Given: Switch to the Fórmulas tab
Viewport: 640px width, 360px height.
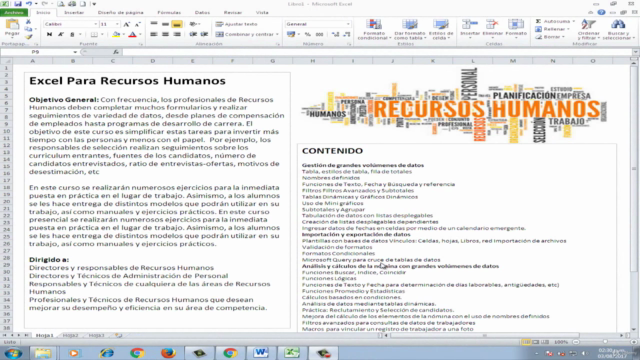Looking at the screenshot, I should pyautogui.click(x=169, y=13).
